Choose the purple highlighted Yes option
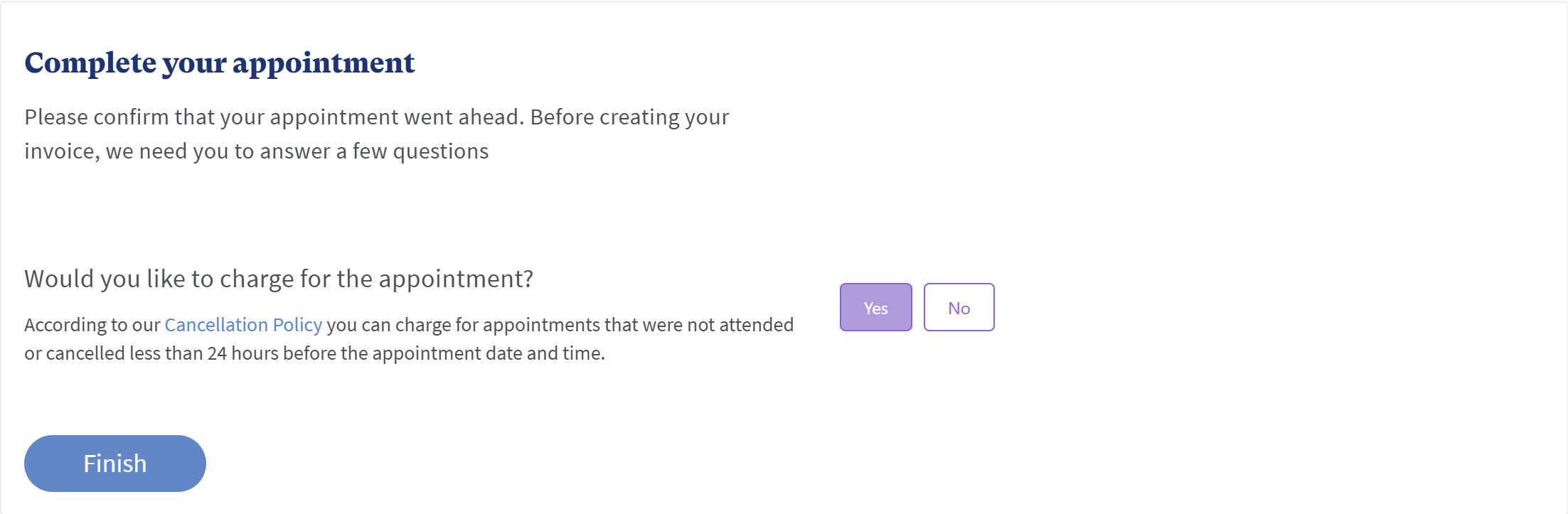 pos(875,308)
